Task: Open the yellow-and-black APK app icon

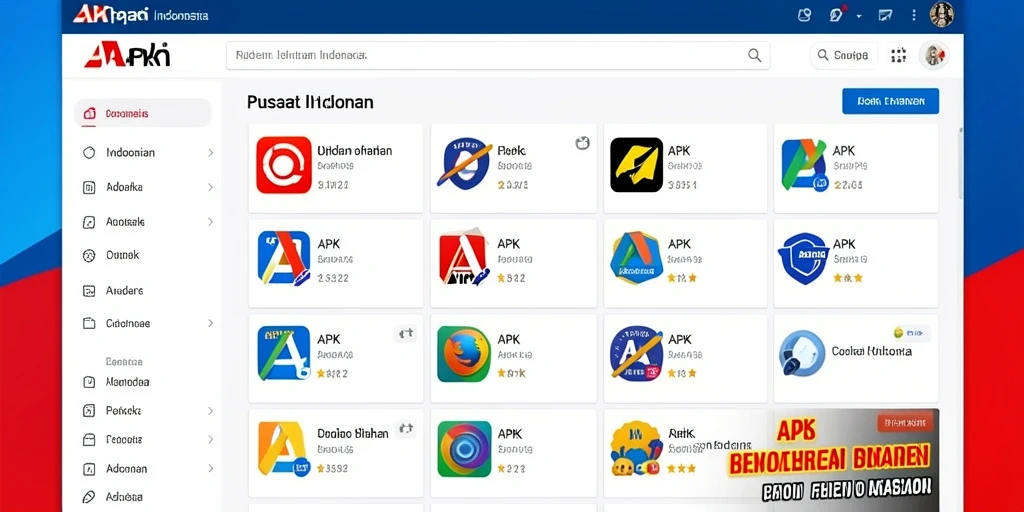Action: pos(636,165)
